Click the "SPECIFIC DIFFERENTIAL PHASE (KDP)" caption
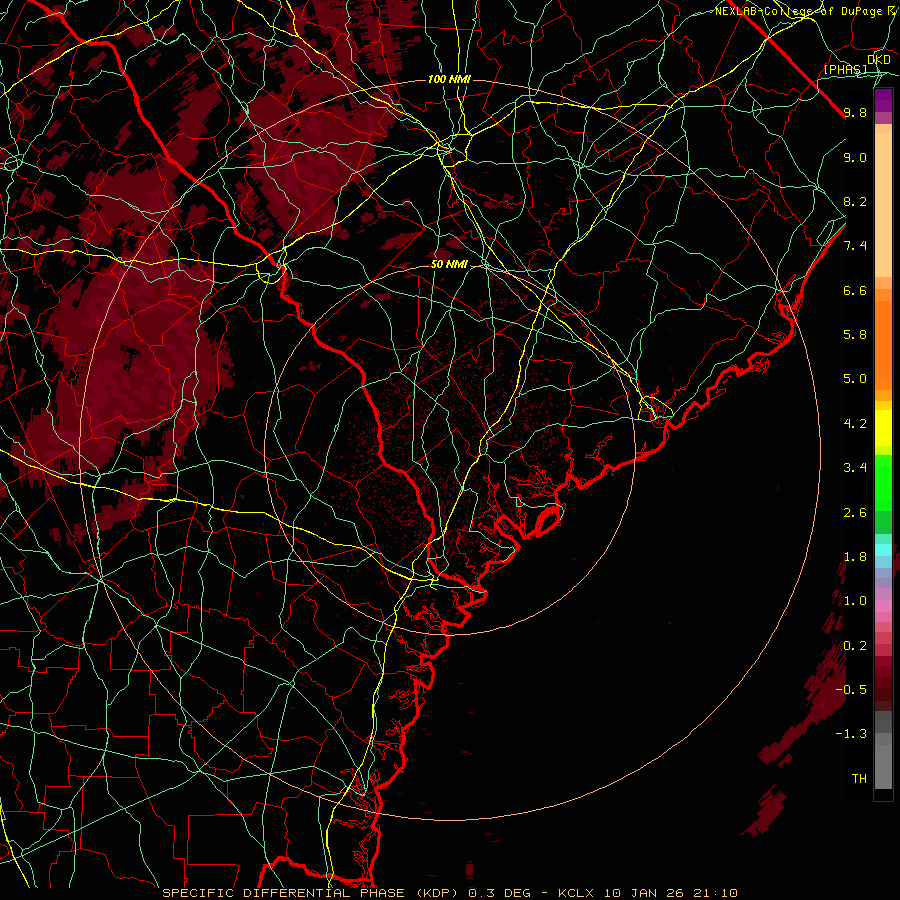The height and width of the screenshot is (900, 900). point(313,893)
